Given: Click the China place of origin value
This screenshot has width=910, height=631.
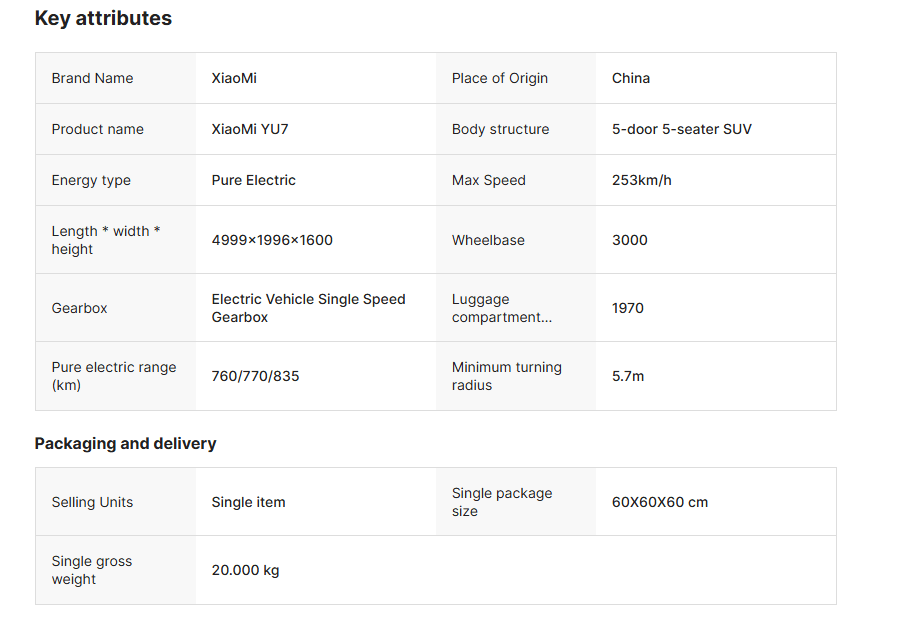Looking at the screenshot, I should 631,78.
